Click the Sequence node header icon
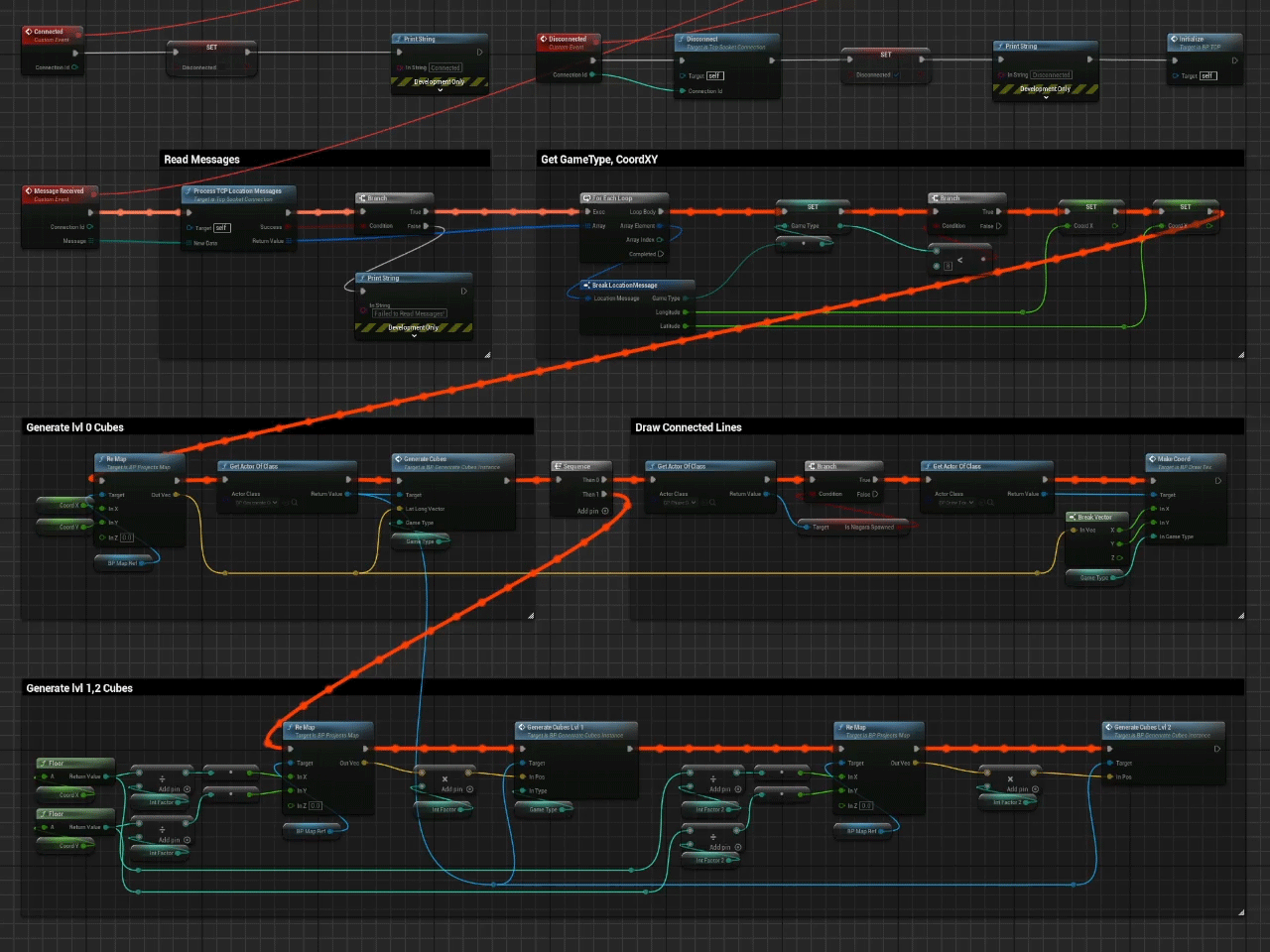 coord(558,466)
